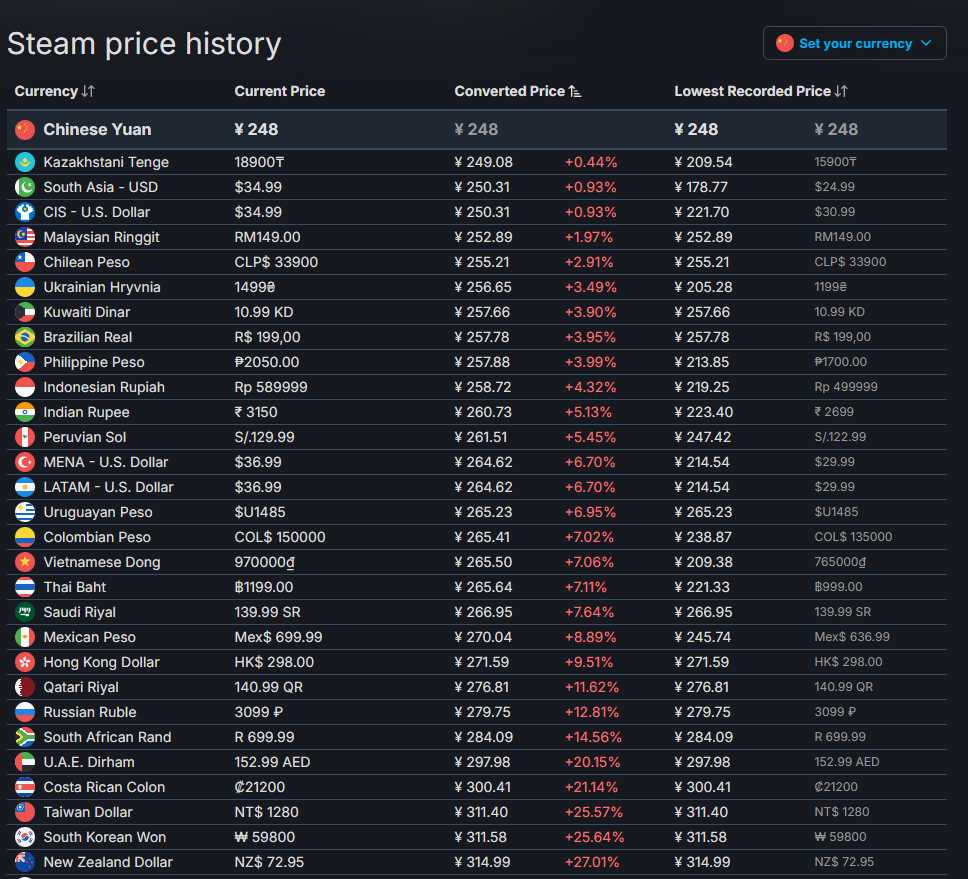Viewport: 968px width, 879px height.
Task: Select the Malaysian Ringgit row
Action: (477, 237)
